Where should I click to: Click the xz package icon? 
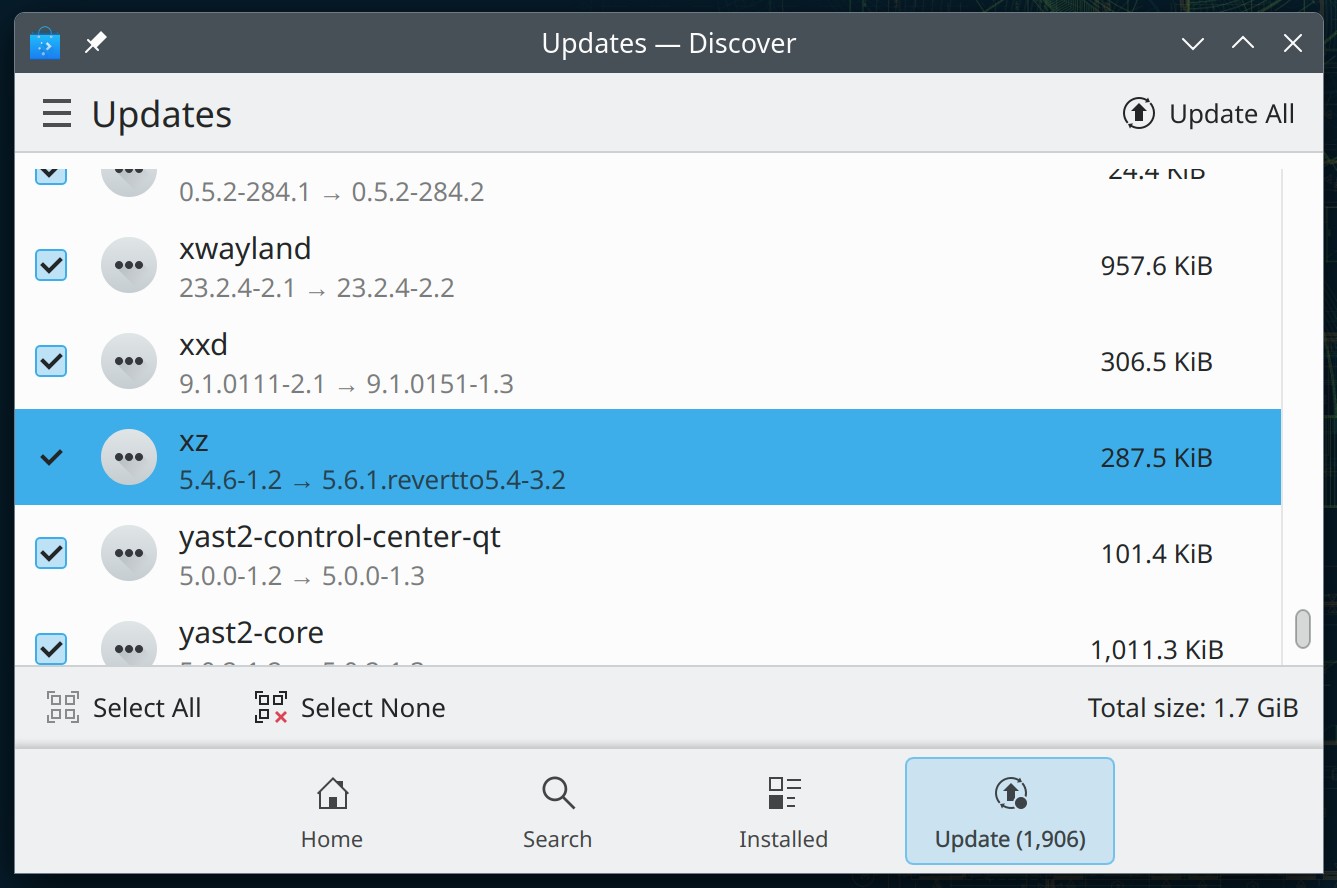(129, 458)
